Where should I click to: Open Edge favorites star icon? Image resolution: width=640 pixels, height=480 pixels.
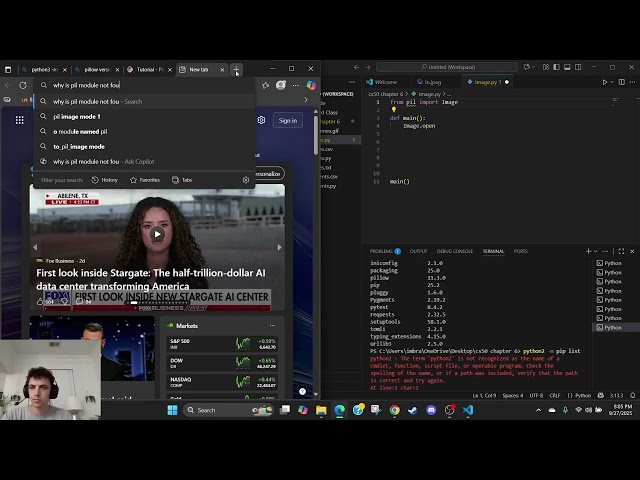click(x=265, y=85)
